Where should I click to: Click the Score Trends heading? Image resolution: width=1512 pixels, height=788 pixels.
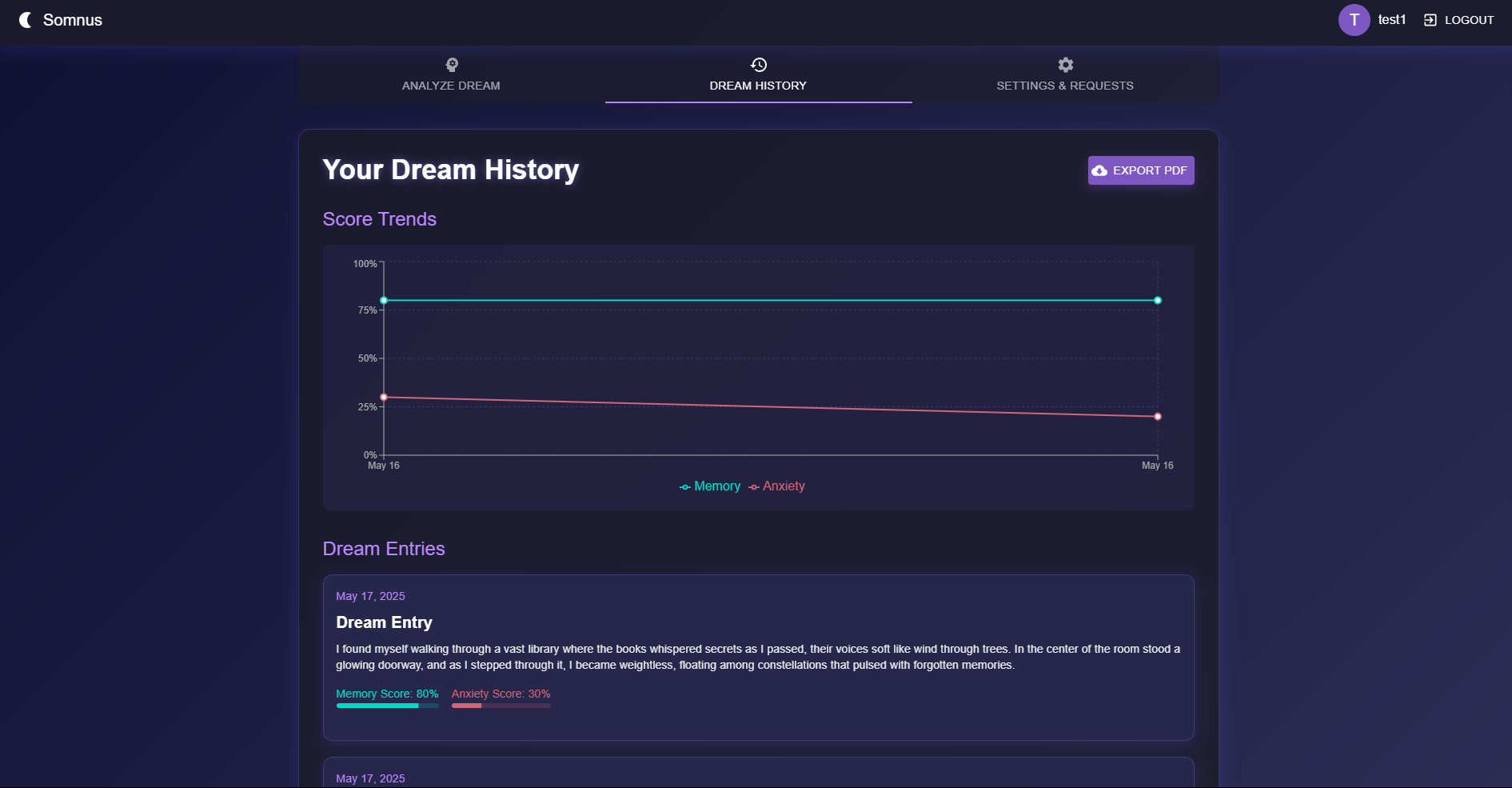(380, 219)
